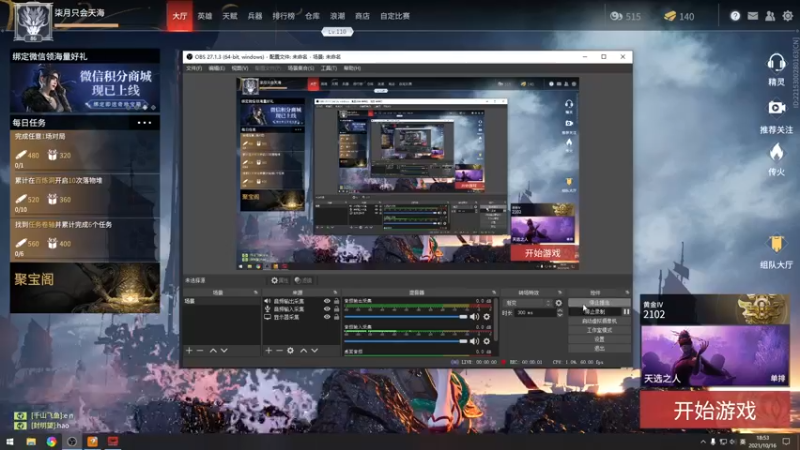Mute 音频输出采集 speaker icon in mixer

(474, 317)
